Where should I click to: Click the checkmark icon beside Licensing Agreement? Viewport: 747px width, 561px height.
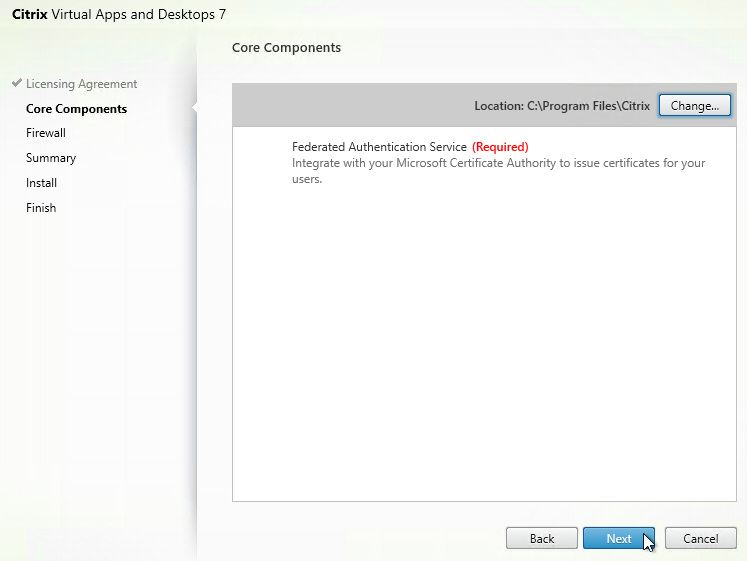(17, 83)
